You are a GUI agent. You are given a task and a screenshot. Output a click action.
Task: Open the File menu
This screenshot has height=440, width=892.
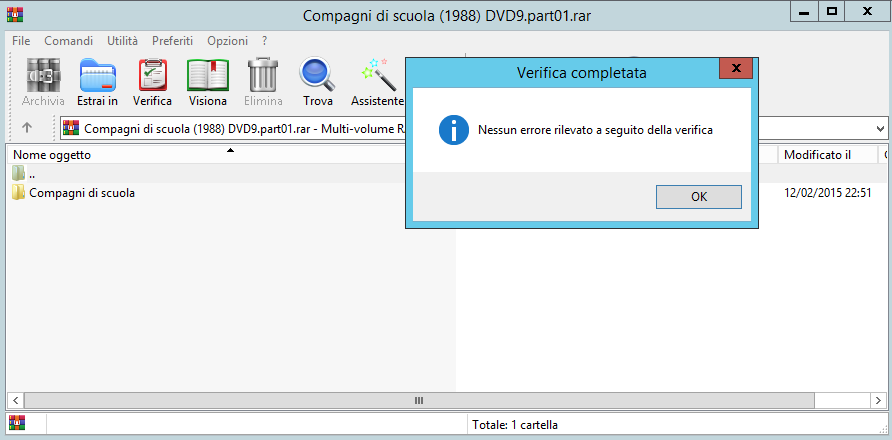(x=21, y=41)
